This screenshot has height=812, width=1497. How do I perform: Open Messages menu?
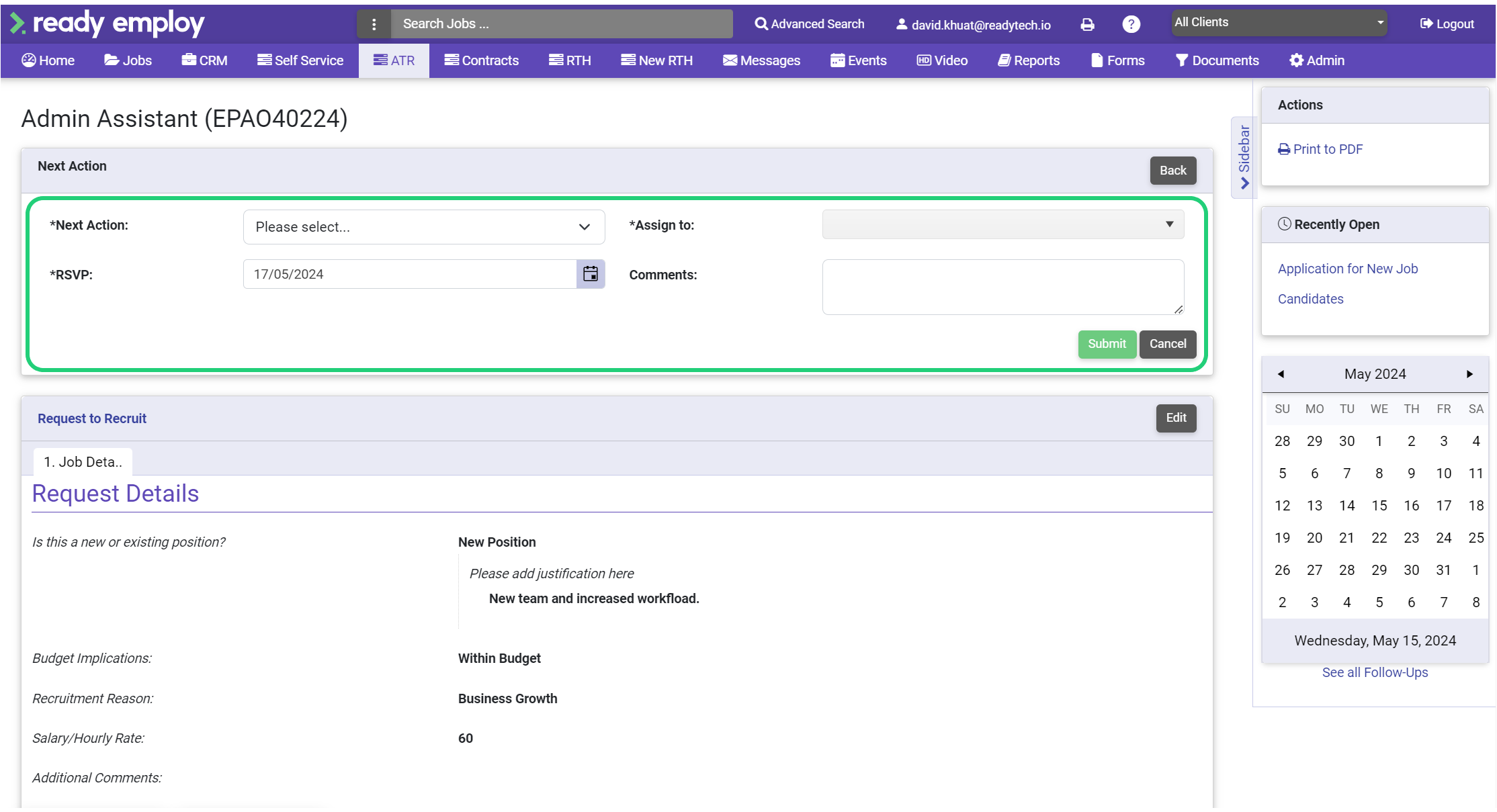click(x=761, y=60)
